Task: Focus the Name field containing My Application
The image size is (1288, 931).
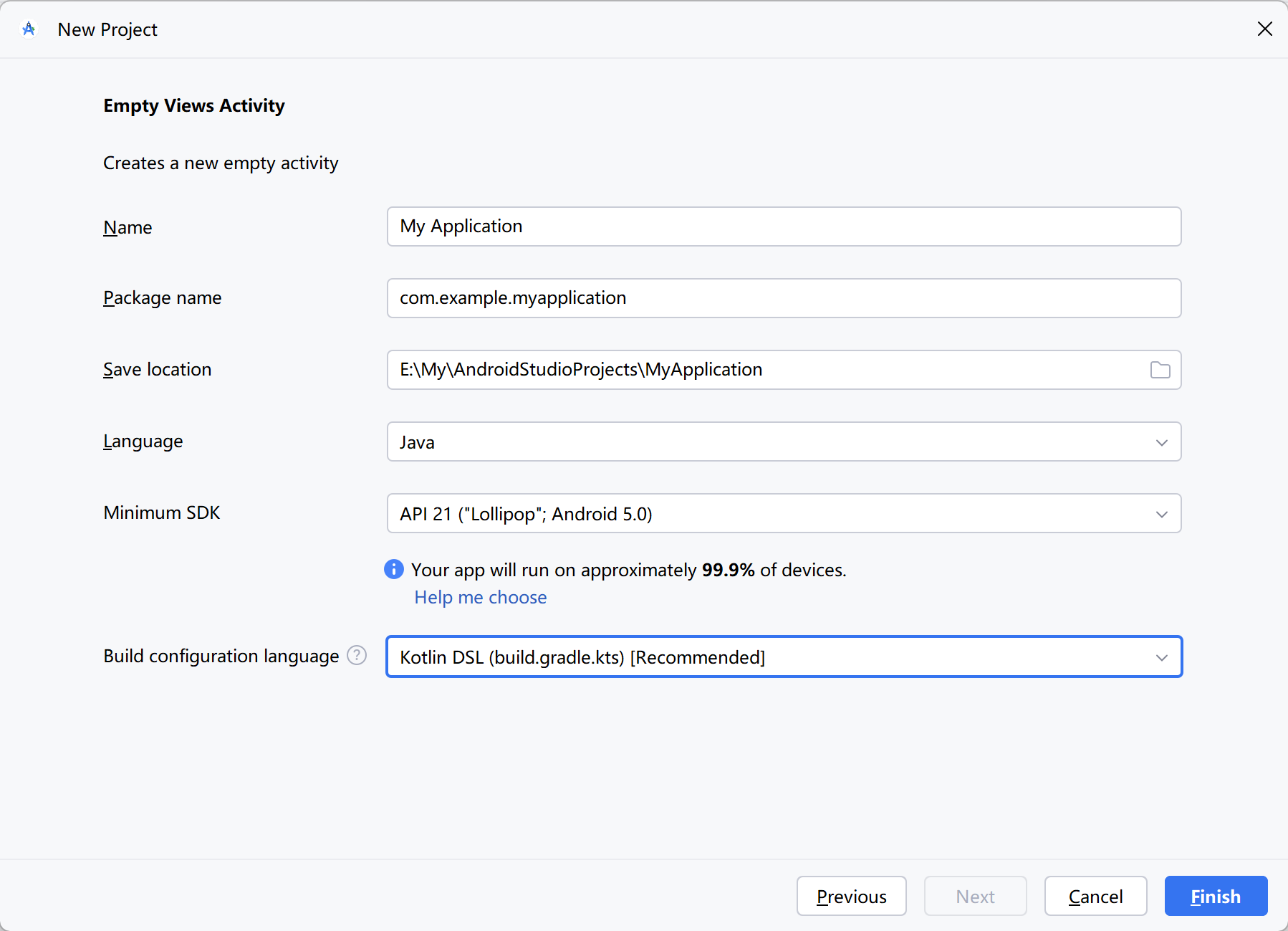Action: [783, 226]
